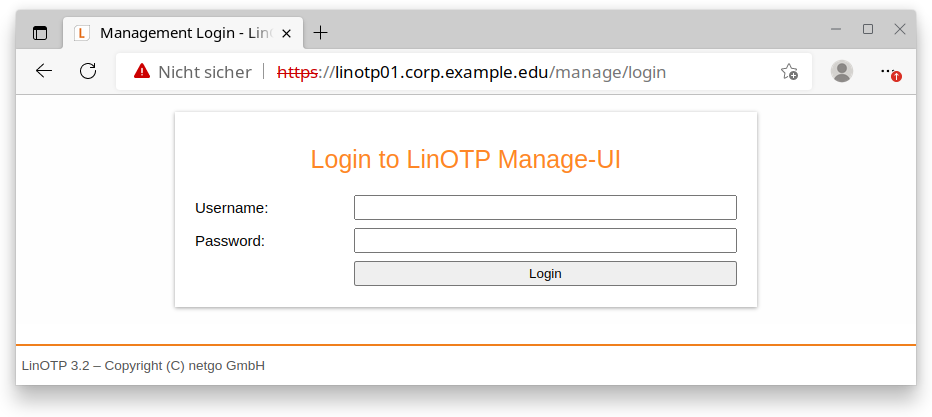Open a new browser tab
This screenshot has width=932, height=417.
(x=320, y=33)
